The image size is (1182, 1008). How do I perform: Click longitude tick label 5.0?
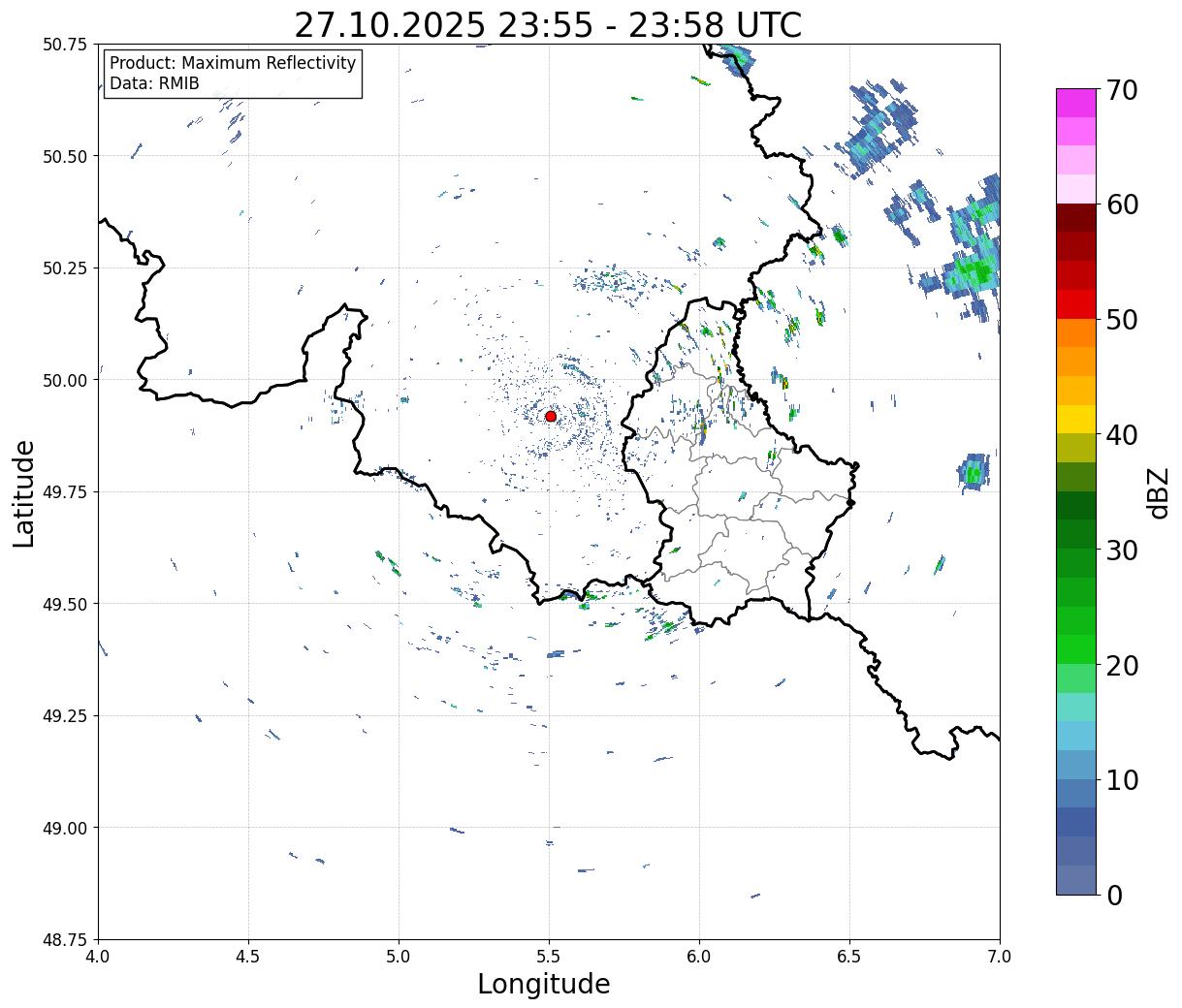click(x=399, y=957)
